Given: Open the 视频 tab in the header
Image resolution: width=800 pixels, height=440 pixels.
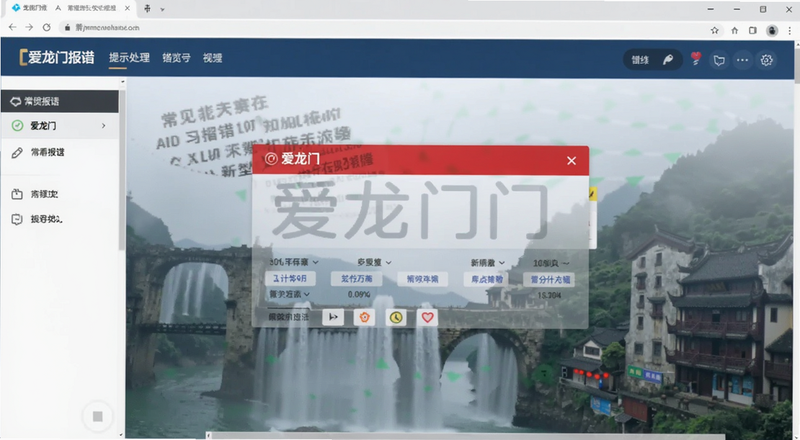Looking at the screenshot, I should pos(212,58).
